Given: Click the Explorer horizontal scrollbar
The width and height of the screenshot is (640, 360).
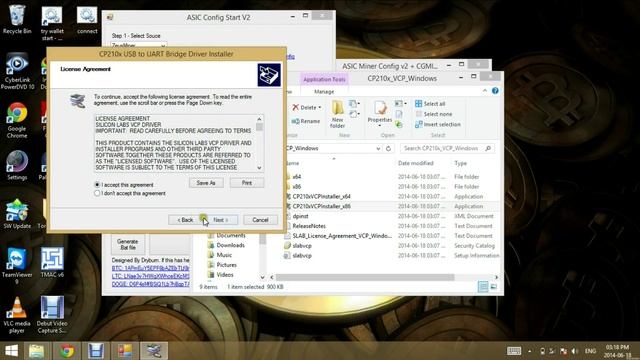Looking at the screenshot, I should pyautogui.click(x=365, y=277).
